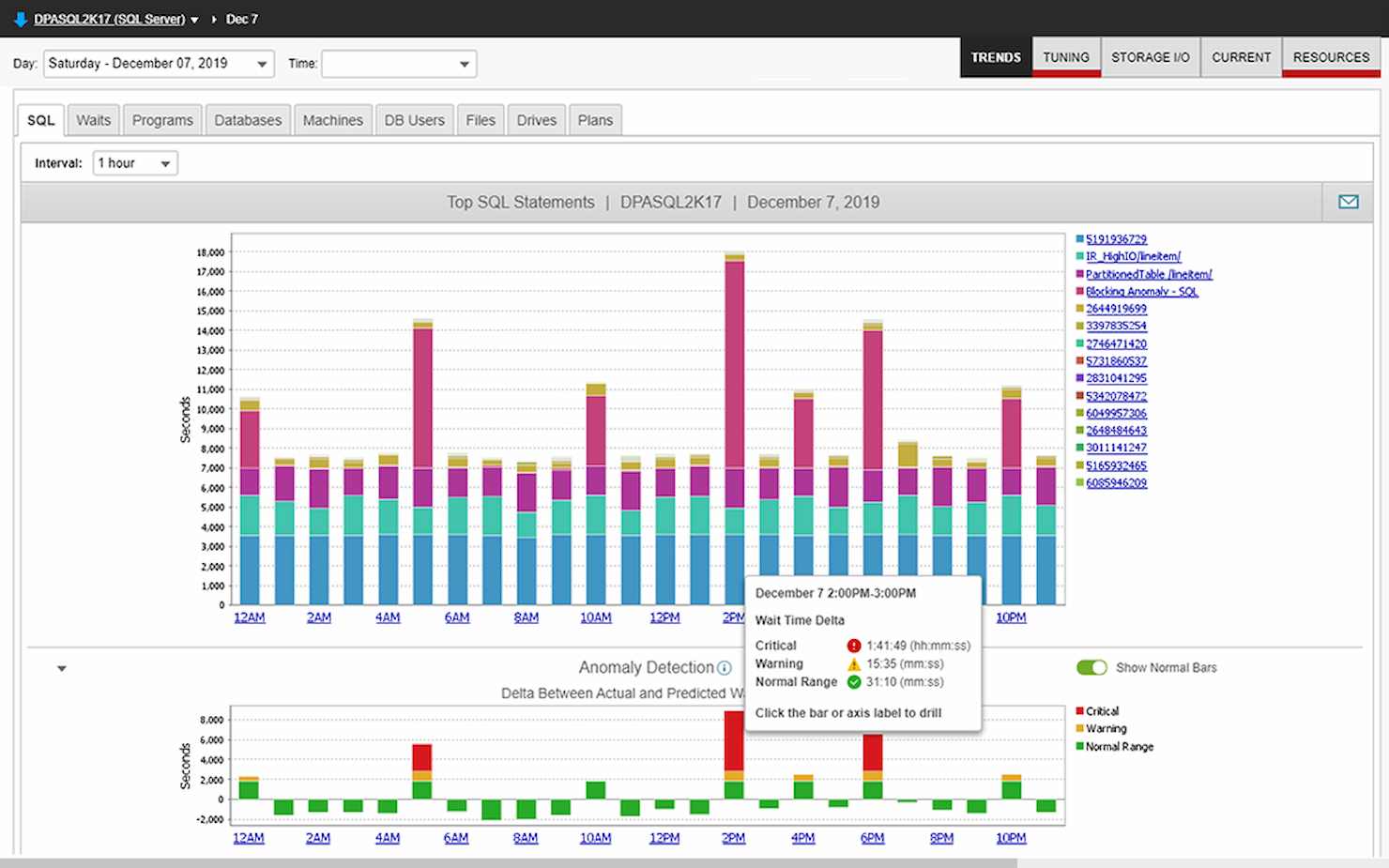
Task: Open the STORAGE I/O view
Action: (1151, 56)
